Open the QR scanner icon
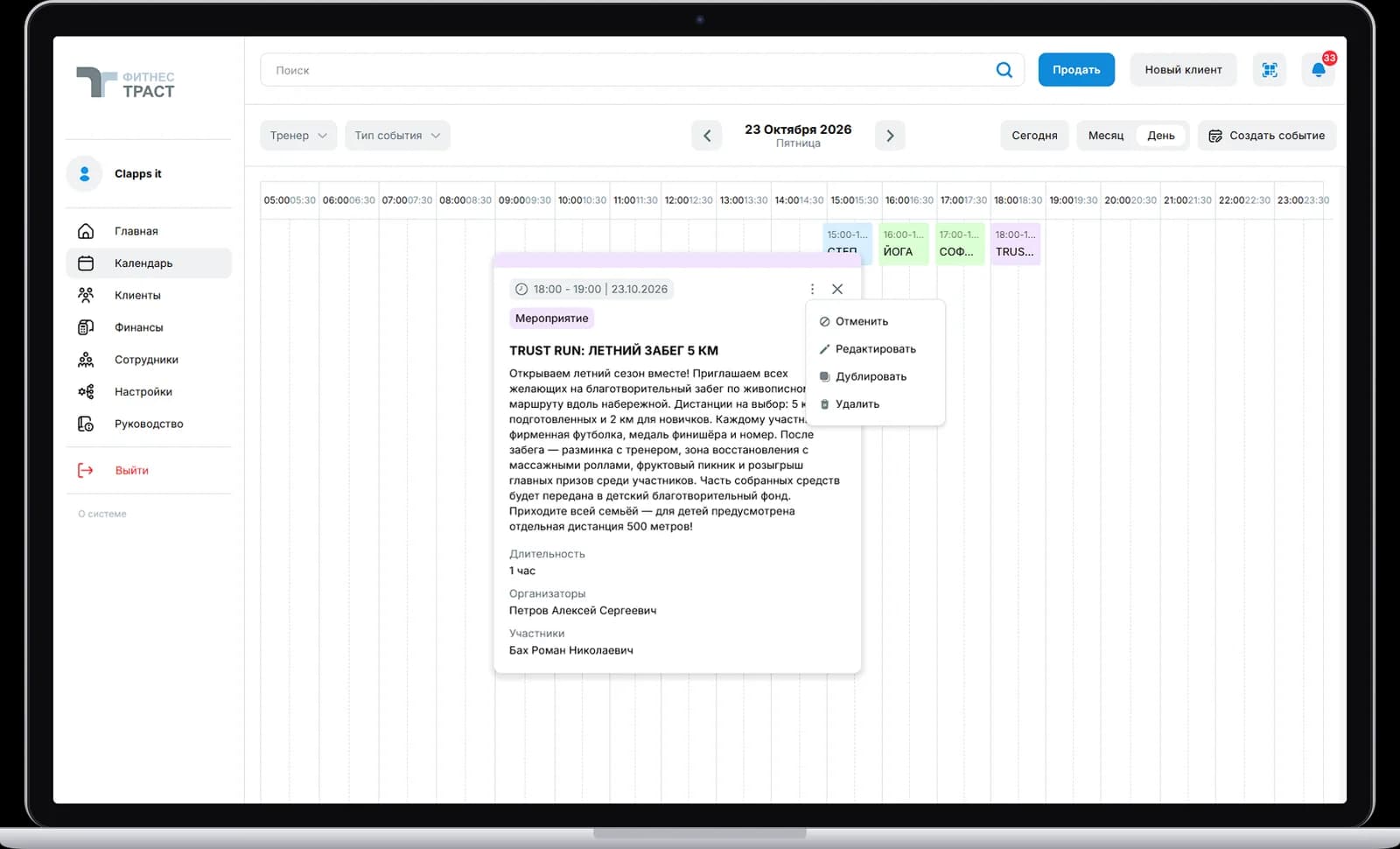This screenshot has width=1400, height=849. point(1270,70)
